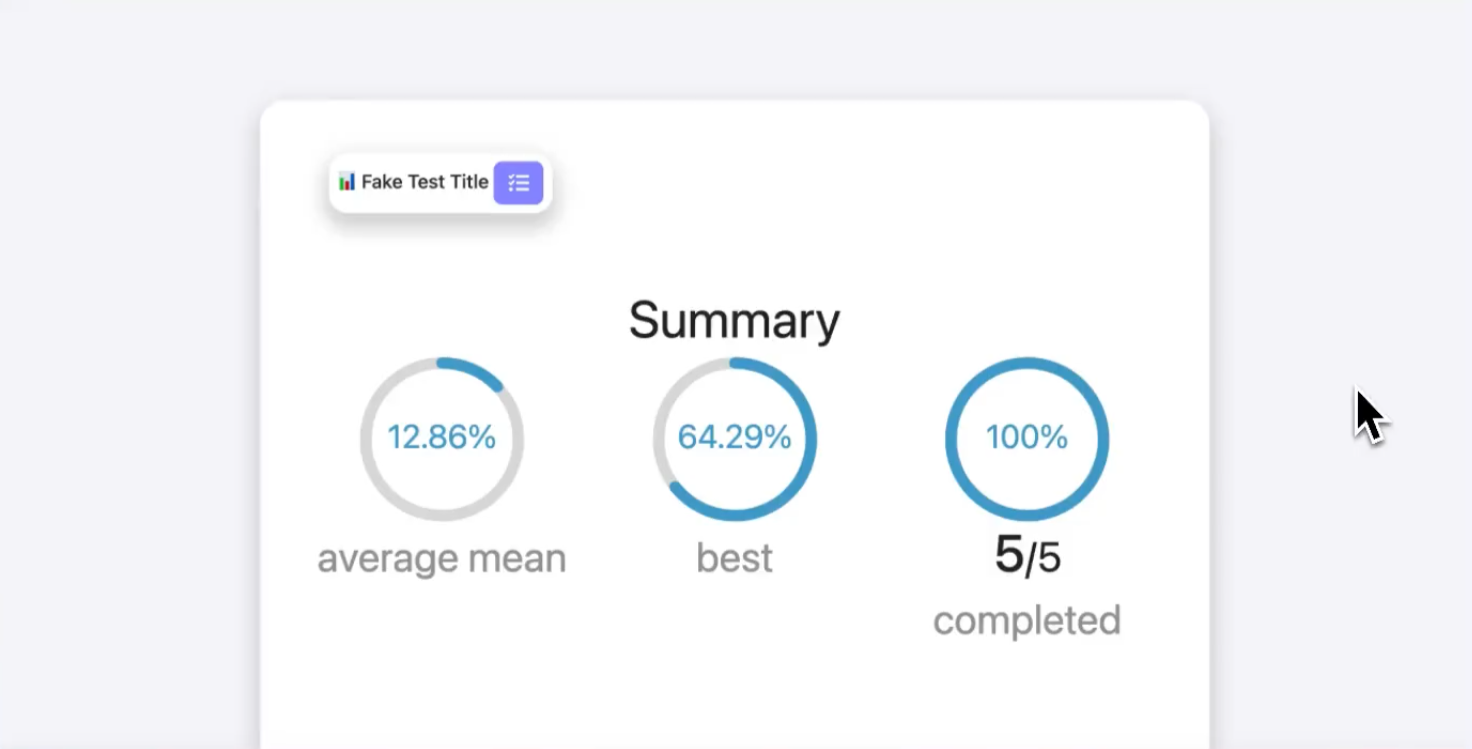1472x749 pixels.
Task: Click the completed label text
Action: coord(1026,621)
